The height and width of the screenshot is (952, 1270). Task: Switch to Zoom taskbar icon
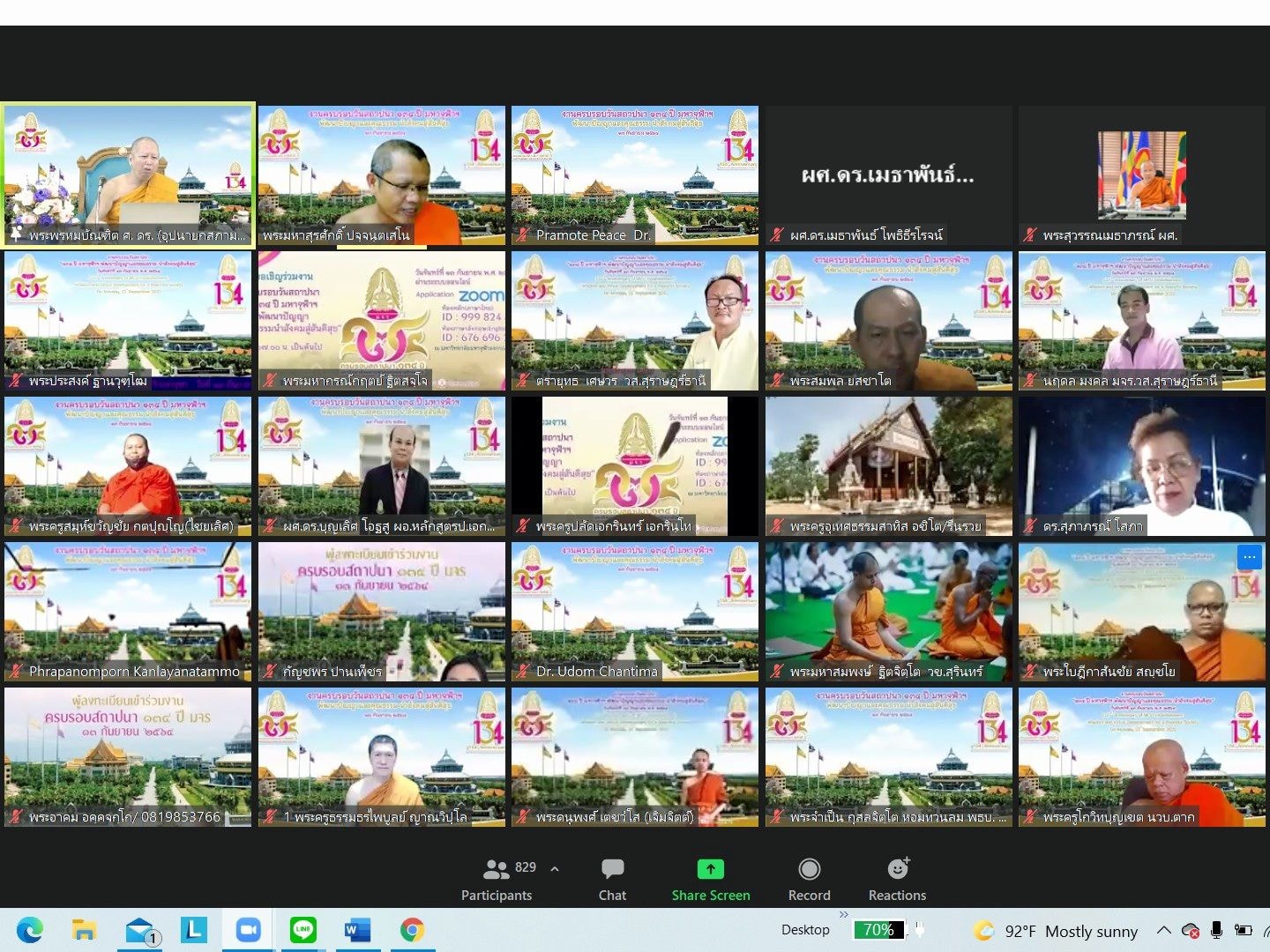pyautogui.click(x=249, y=930)
